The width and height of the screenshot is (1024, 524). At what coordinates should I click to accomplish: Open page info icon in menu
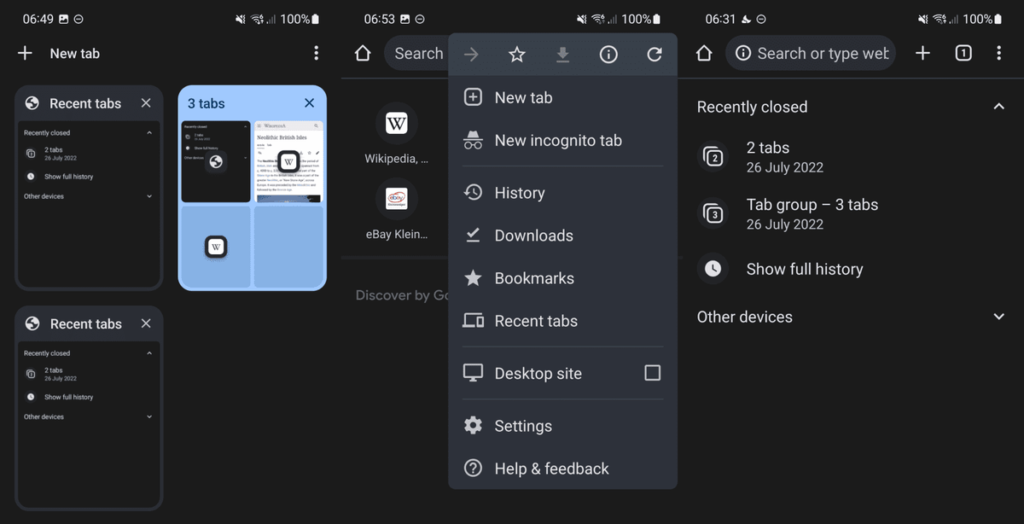[609, 55]
